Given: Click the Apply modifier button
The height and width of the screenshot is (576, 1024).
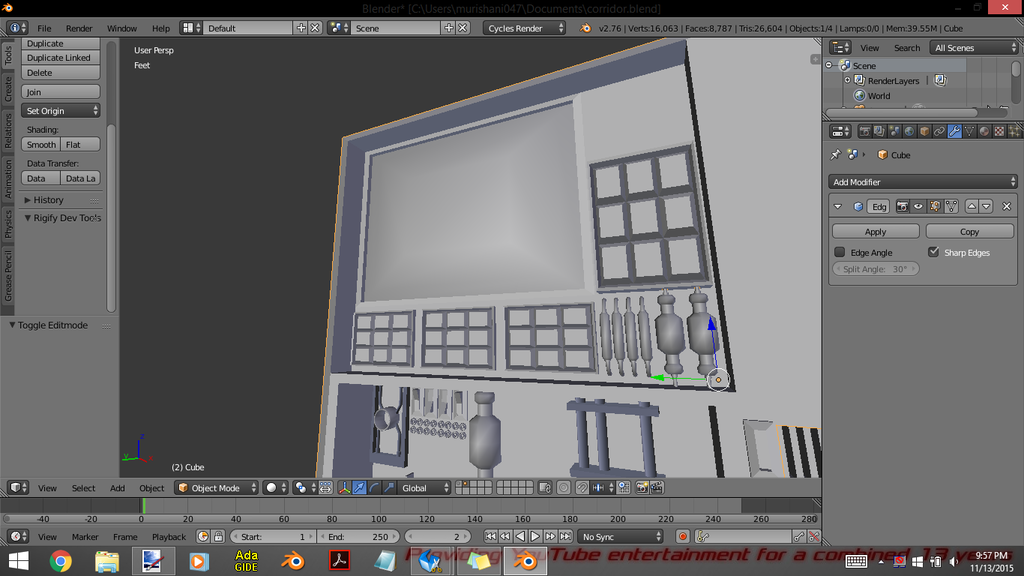Looking at the screenshot, I should coord(875,231).
